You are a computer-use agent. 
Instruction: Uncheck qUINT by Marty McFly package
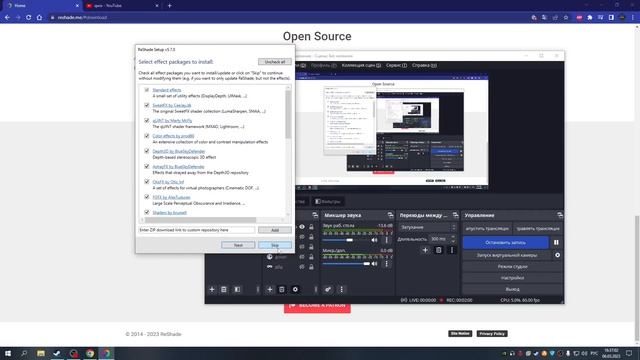tap(147, 120)
